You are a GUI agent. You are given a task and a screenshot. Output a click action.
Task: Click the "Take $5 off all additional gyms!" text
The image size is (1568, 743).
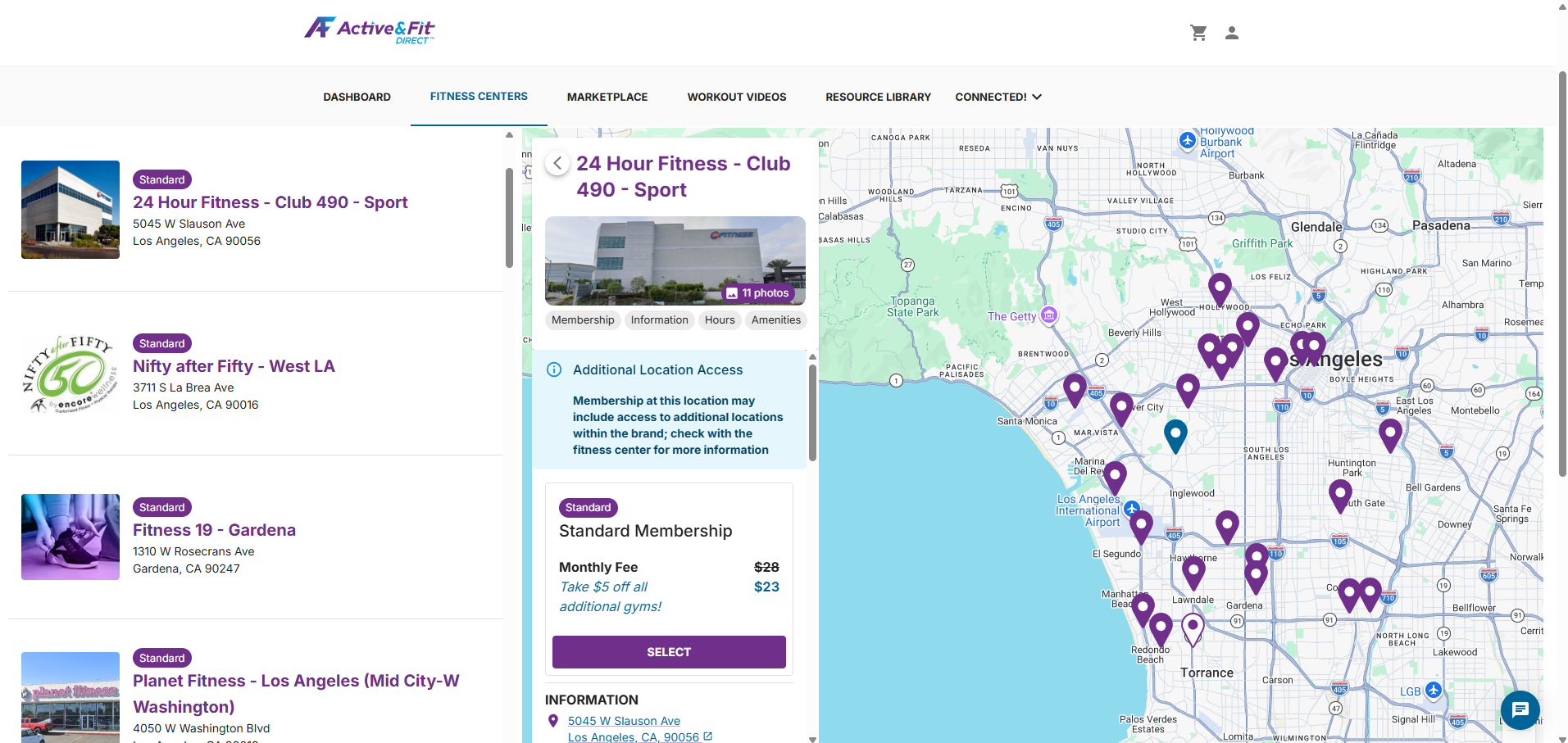coord(610,596)
